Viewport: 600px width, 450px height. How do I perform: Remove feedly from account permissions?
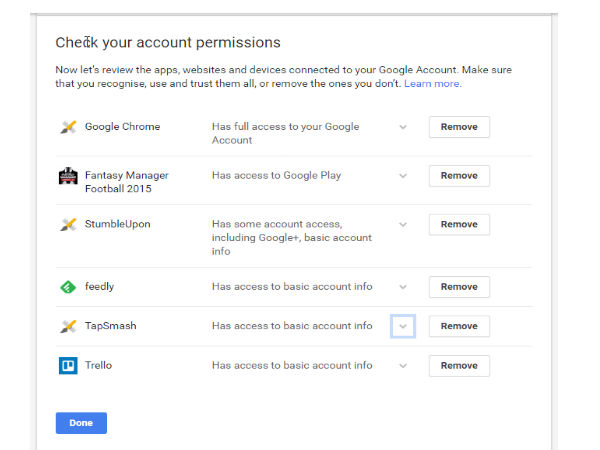click(x=459, y=287)
